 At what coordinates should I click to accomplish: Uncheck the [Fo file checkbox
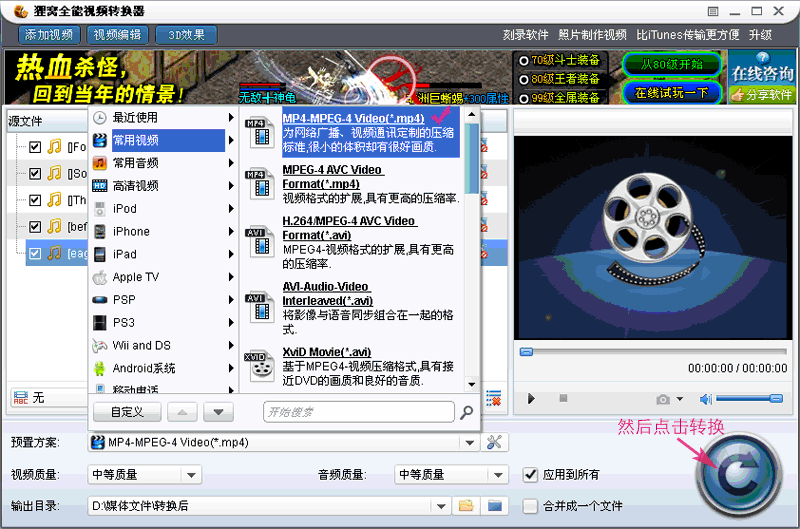[x=35, y=147]
